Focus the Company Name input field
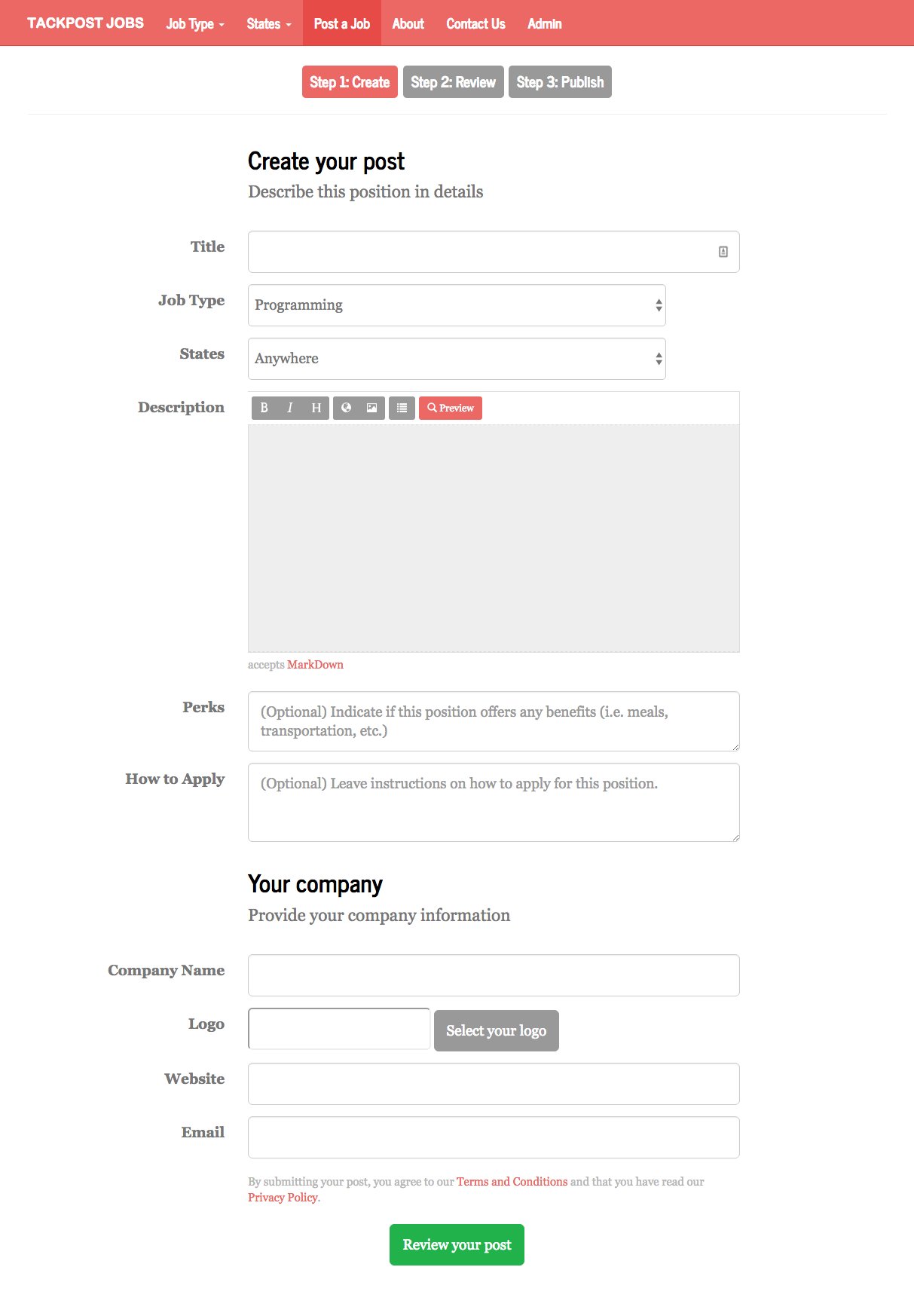914x1316 pixels. click(x=494, y=975)
